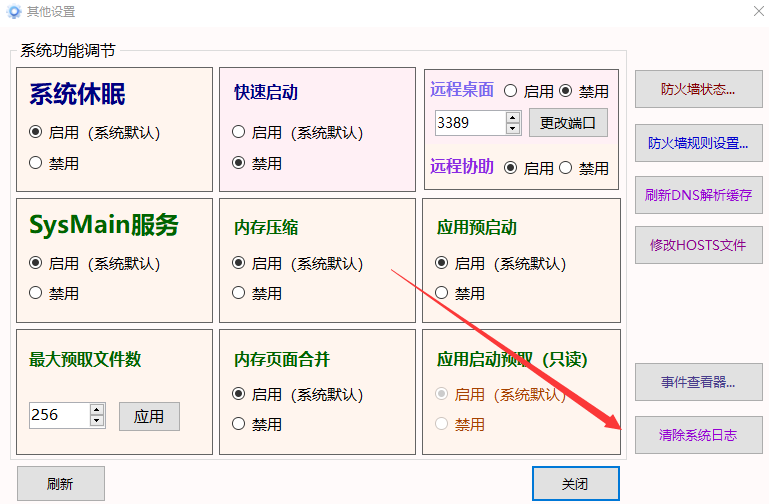The image size is (769, 504).
Task: Open 防火墙状态...
Action: tap(698, 89)
